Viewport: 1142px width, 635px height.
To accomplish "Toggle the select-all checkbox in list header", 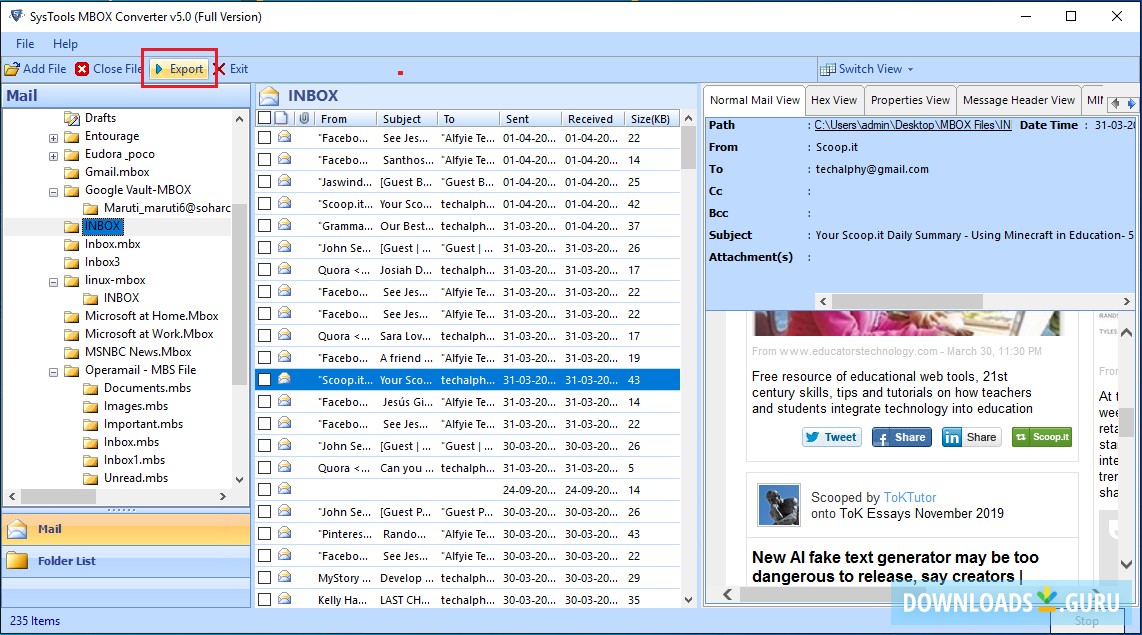I will click(264, 118).
